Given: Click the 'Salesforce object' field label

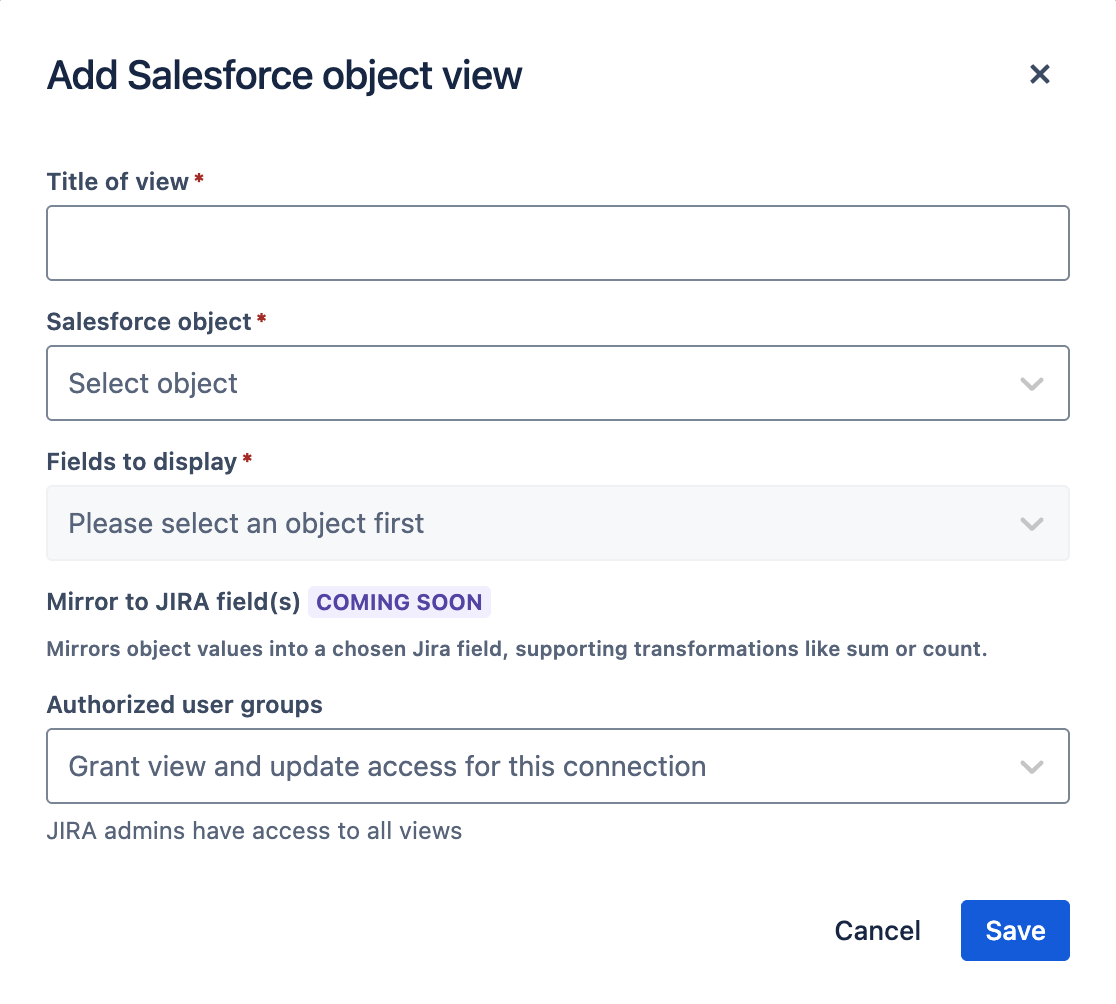Looking at the screenshot, I should tap(148, 321).
